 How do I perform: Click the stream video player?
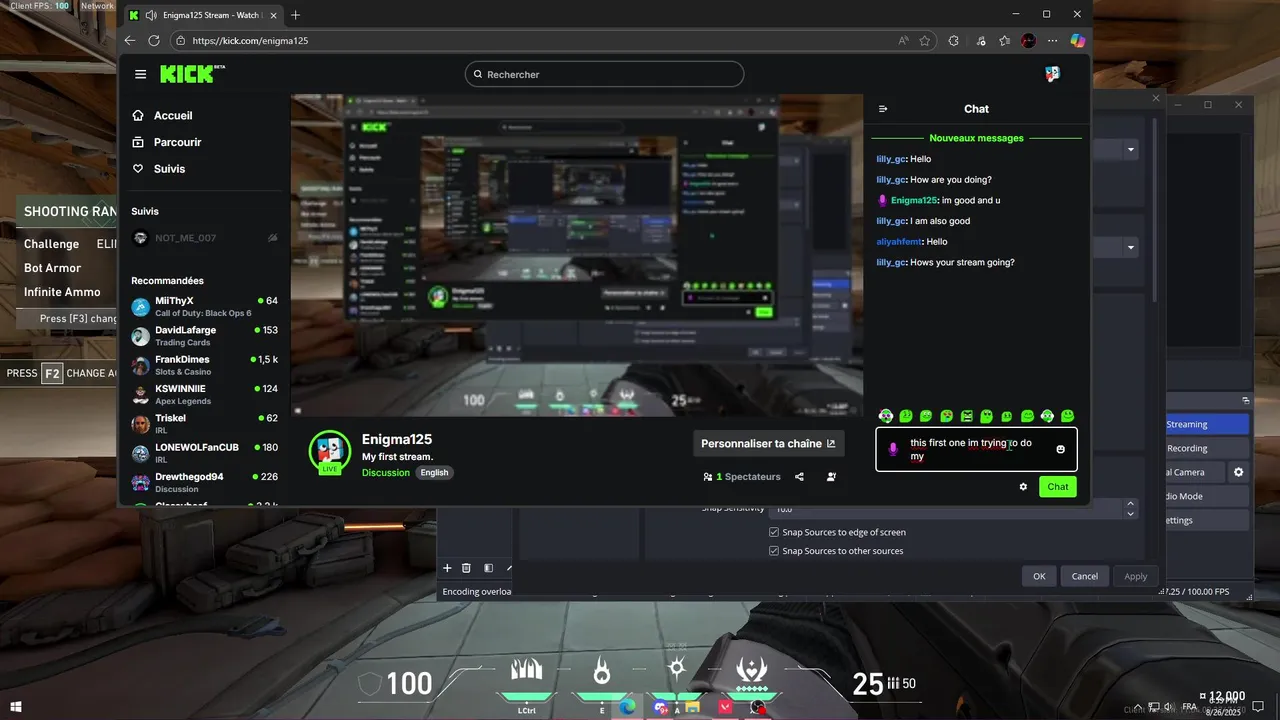[577, 255]
